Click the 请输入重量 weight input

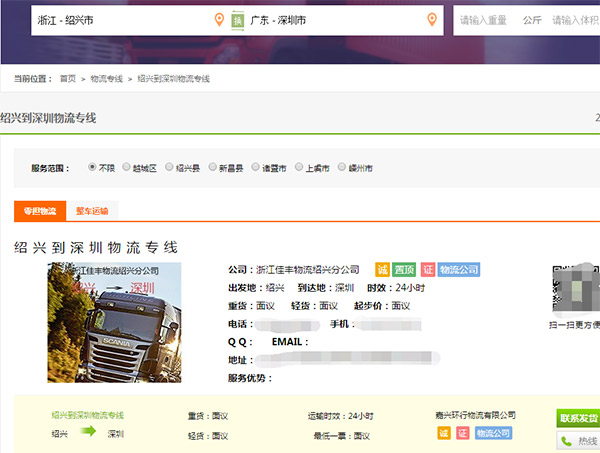483,20
